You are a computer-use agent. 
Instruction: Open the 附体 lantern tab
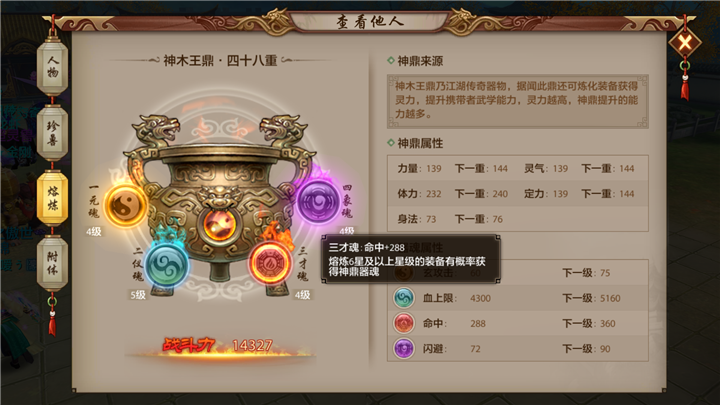point(52,264)
